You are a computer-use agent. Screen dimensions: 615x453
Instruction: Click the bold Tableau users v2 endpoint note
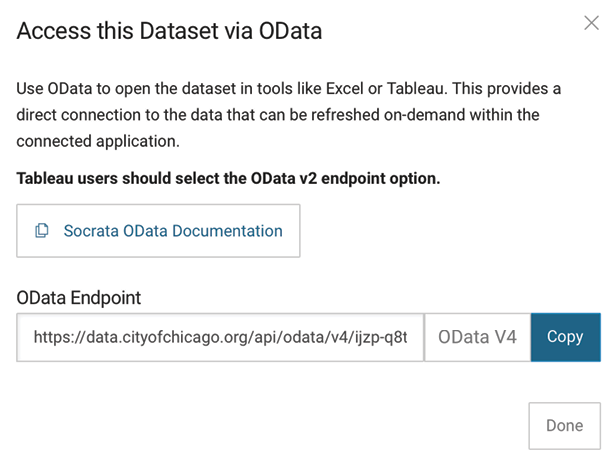click(228, 178)
